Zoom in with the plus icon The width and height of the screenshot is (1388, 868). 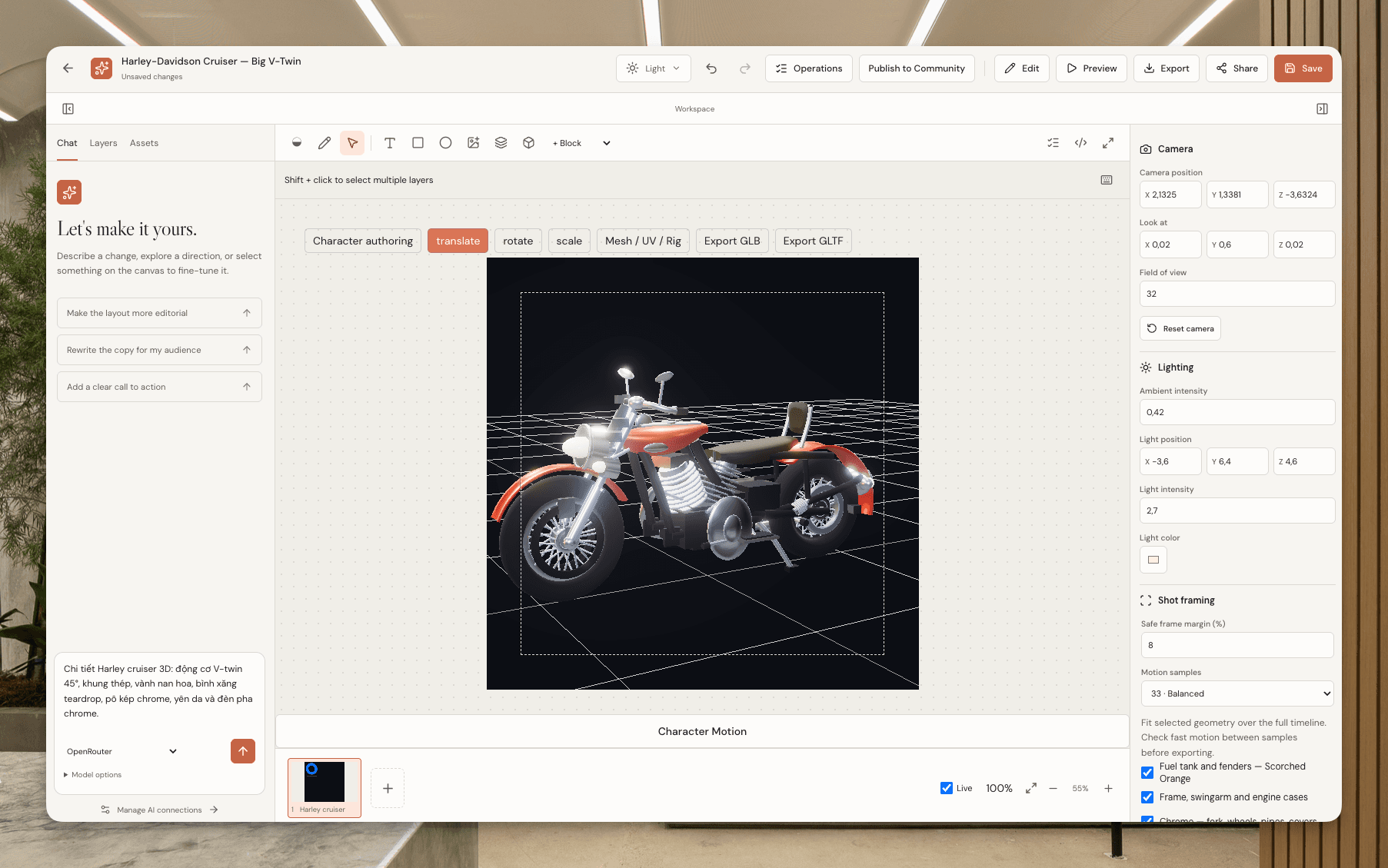[1108, 789]
